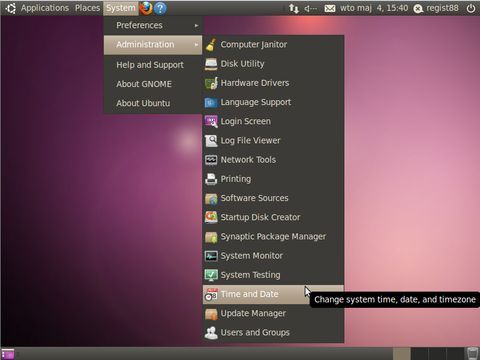Viewport: 480px width, 360px height.
Task: Open the Trash icon in the bottom panel
Action: (x=472, y=353)
